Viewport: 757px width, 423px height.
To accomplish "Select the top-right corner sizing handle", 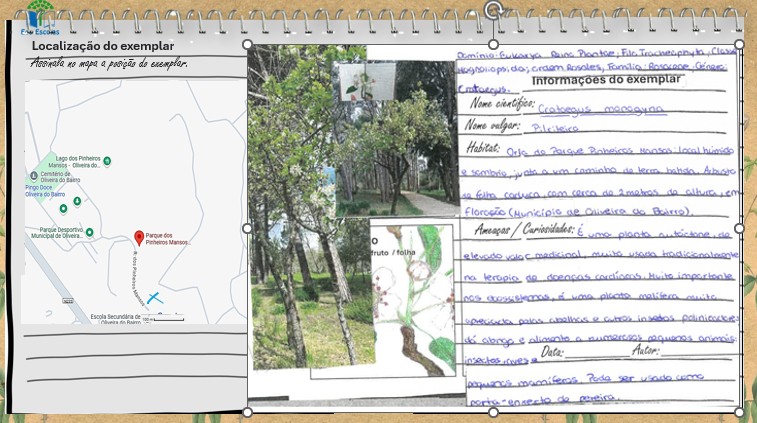I will (x=739, y=44).
